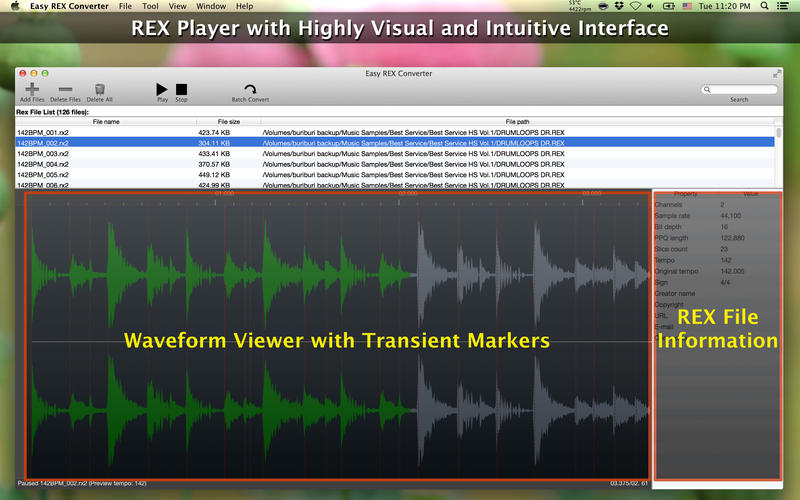Toggle fullscreen via window corner arrows icon

pos(777,73)
